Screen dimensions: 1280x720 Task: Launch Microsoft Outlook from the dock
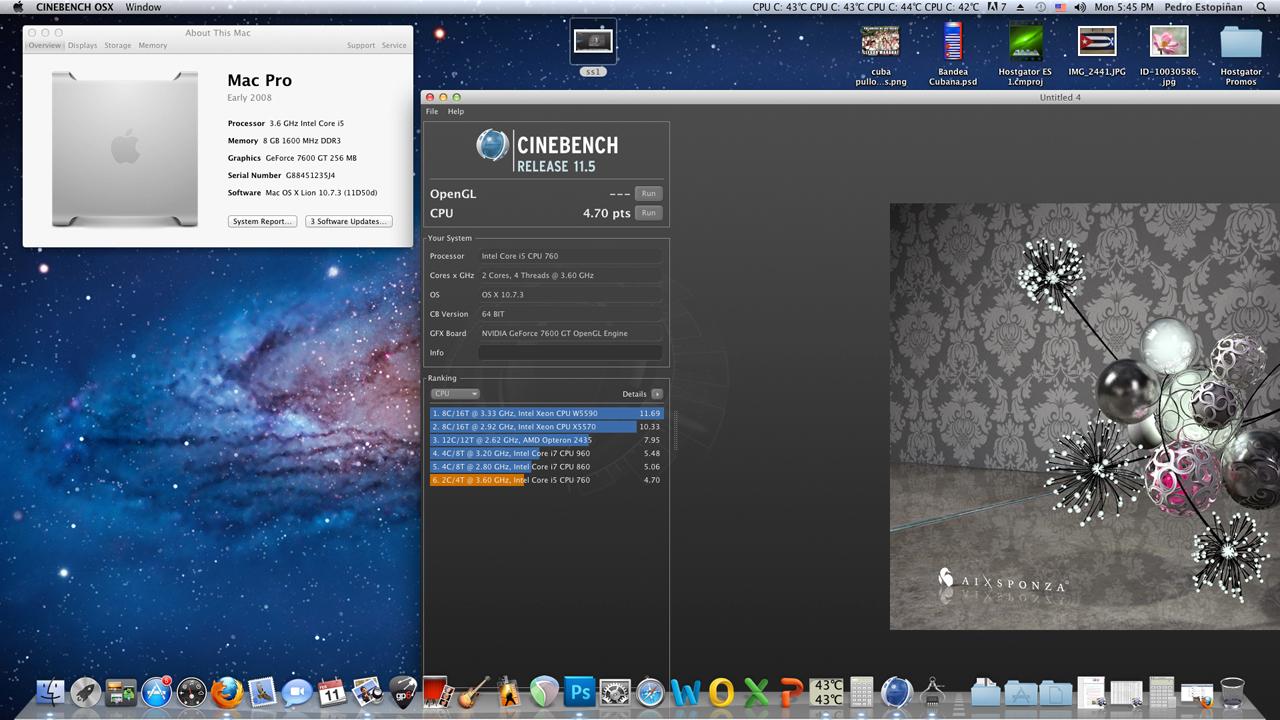pos(721,692)
